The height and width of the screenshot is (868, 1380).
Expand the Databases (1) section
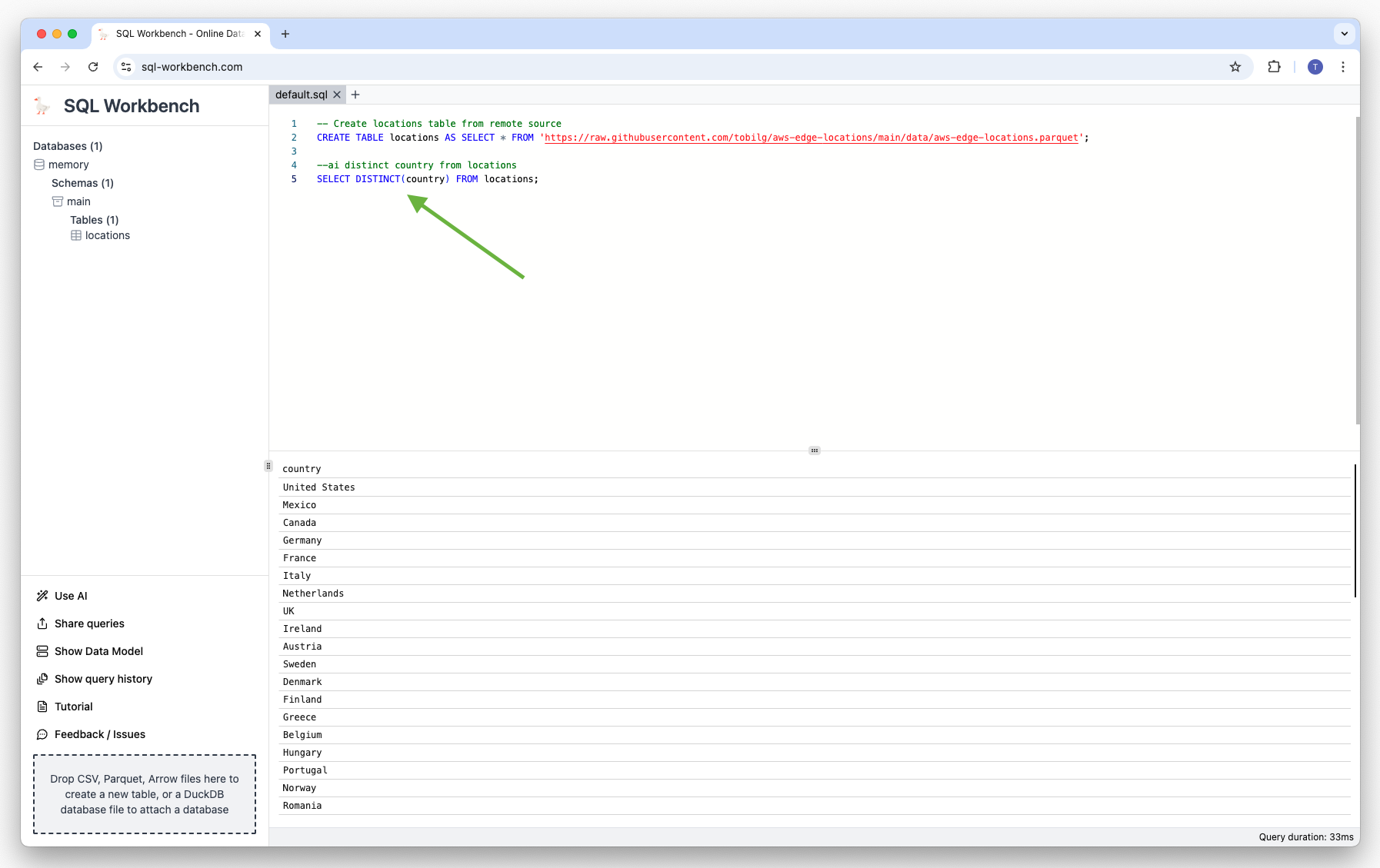click(x=68, y=146)
